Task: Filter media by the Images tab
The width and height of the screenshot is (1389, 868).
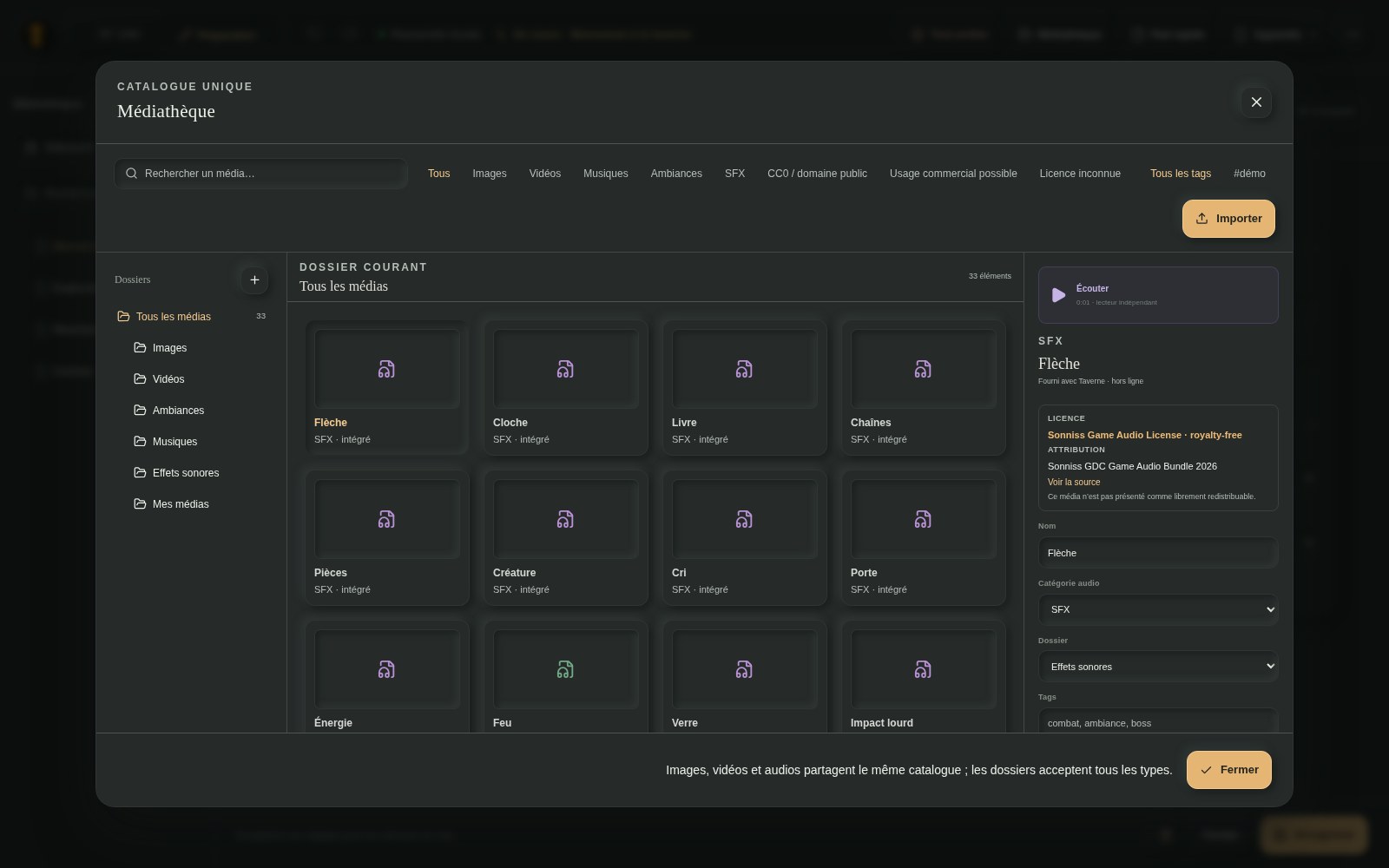Action: pyautogui.click(x=490, y=174)
